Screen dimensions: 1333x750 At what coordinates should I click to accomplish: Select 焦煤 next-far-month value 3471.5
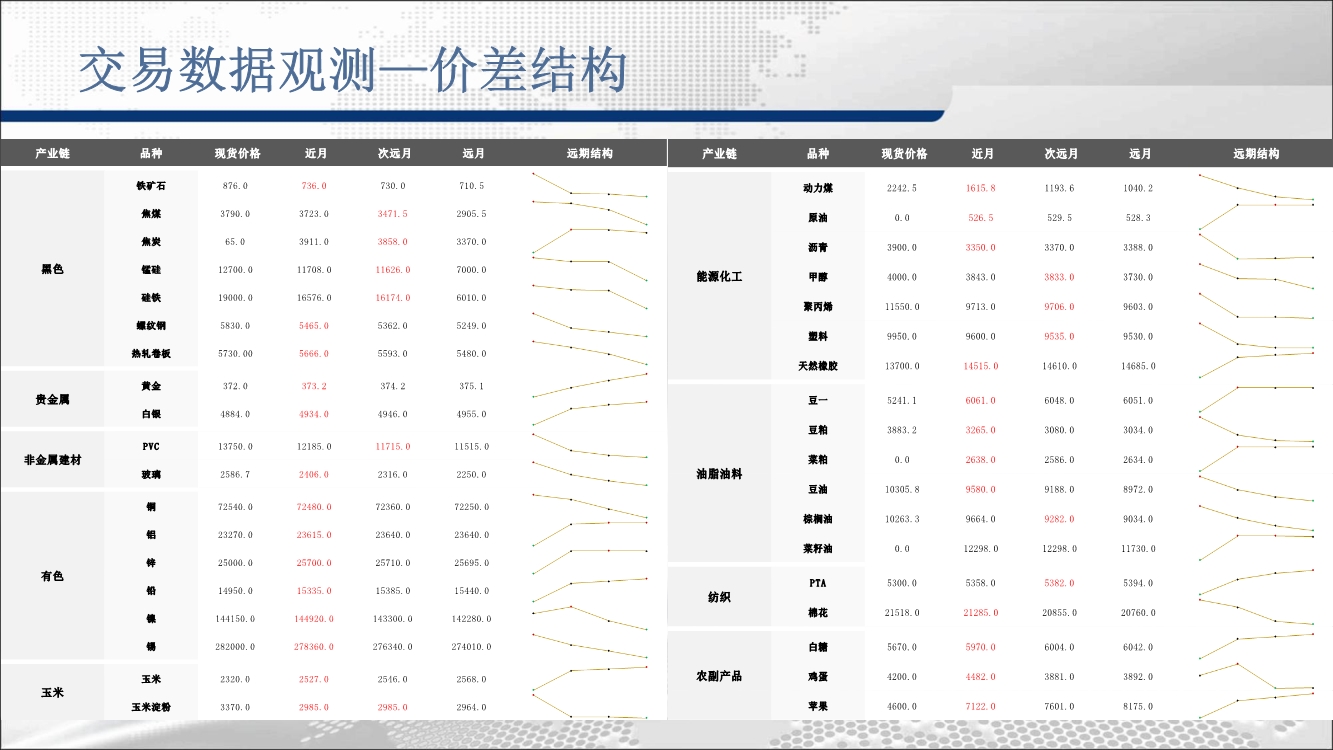(393, 214)
